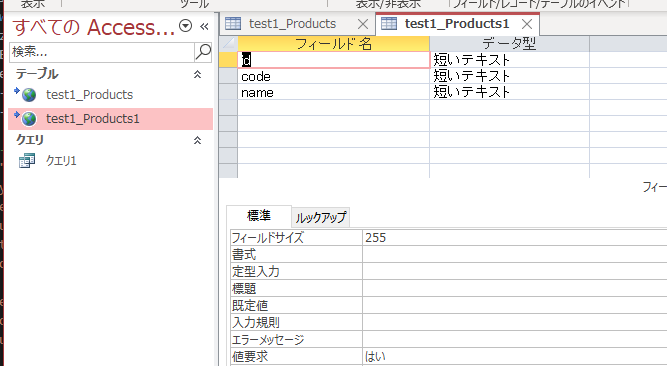The width and height of the screenshot is (667, 366).
Task: Select test1_Products in the navigation pane
Action: point(89,94)
